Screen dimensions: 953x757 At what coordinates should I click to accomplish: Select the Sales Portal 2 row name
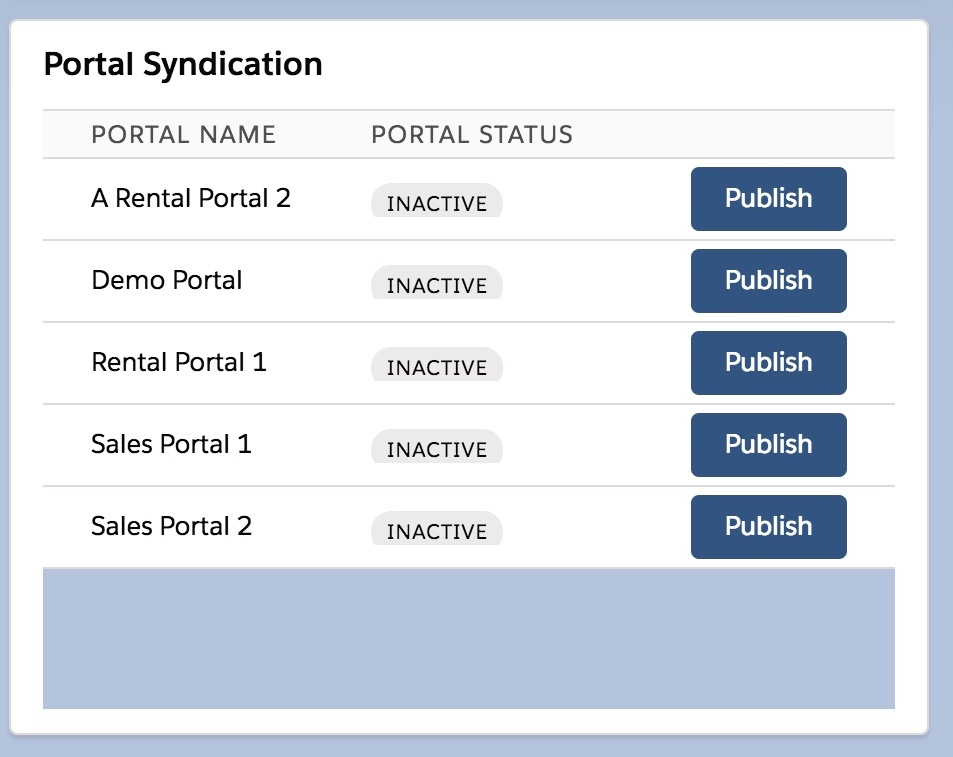click(171, 526)
